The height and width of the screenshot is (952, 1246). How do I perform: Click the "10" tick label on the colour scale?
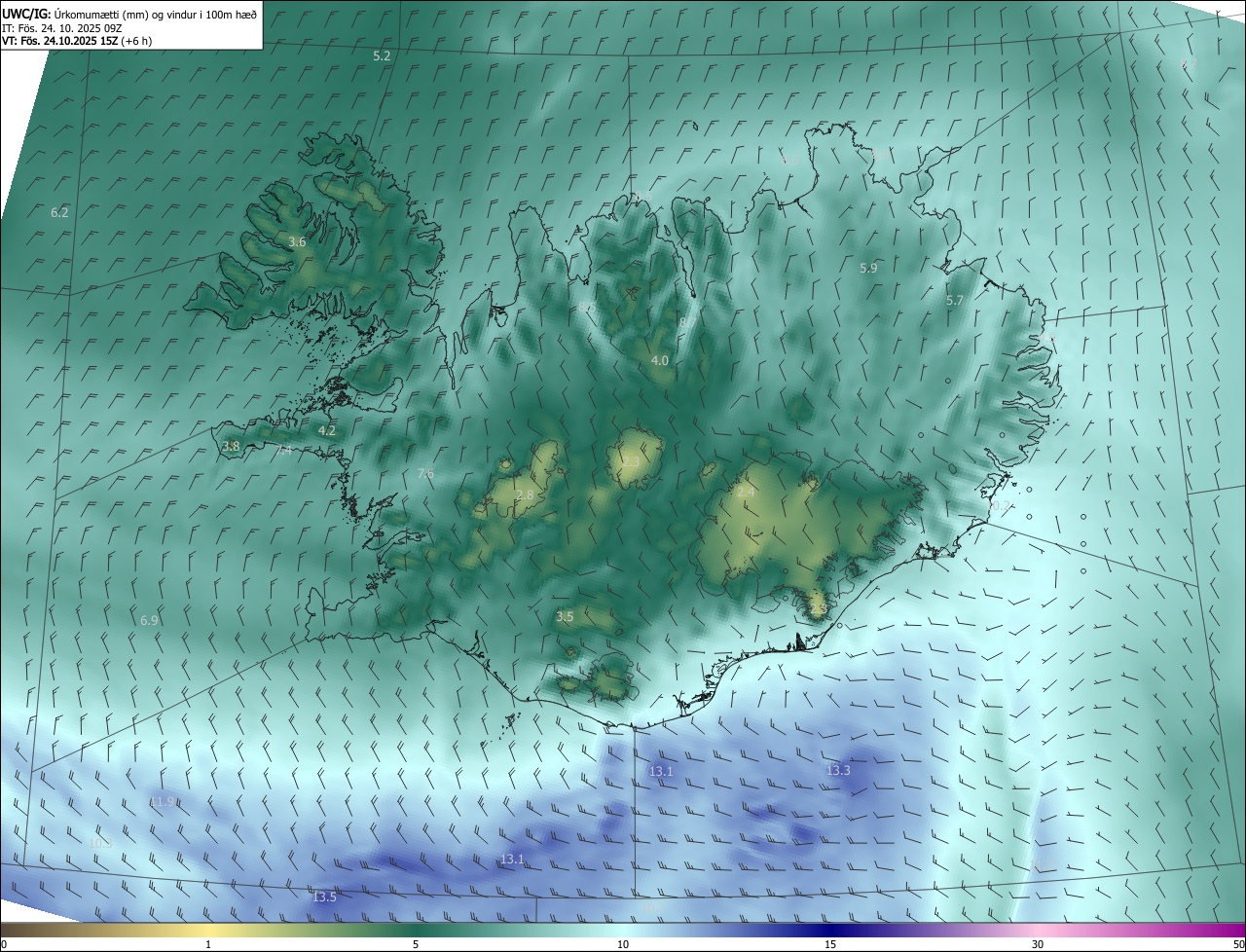coord(623,944)
